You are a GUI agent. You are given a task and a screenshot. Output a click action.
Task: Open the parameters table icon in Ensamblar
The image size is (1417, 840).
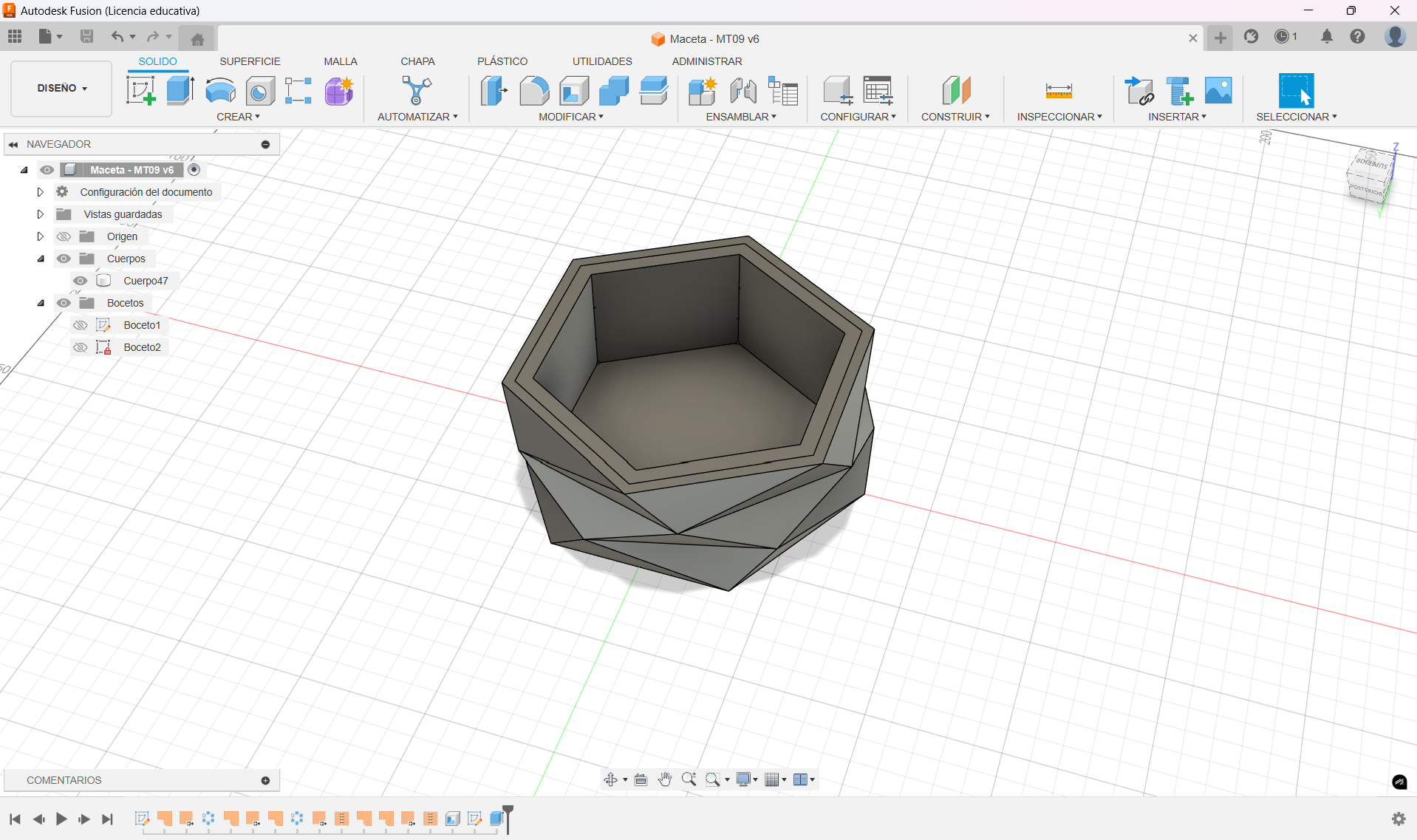[x=783, y=91]
